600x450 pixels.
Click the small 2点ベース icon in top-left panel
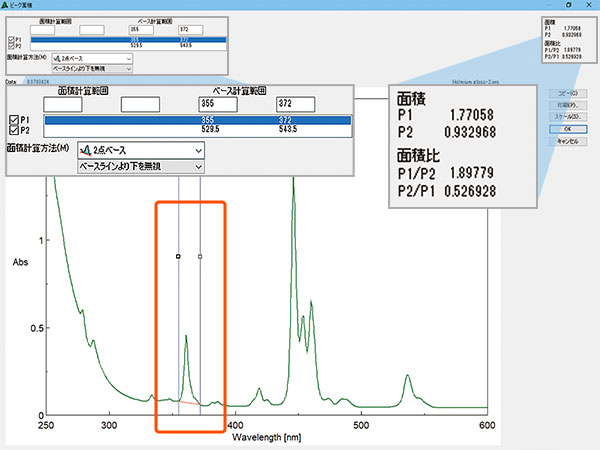pos(57,59)
